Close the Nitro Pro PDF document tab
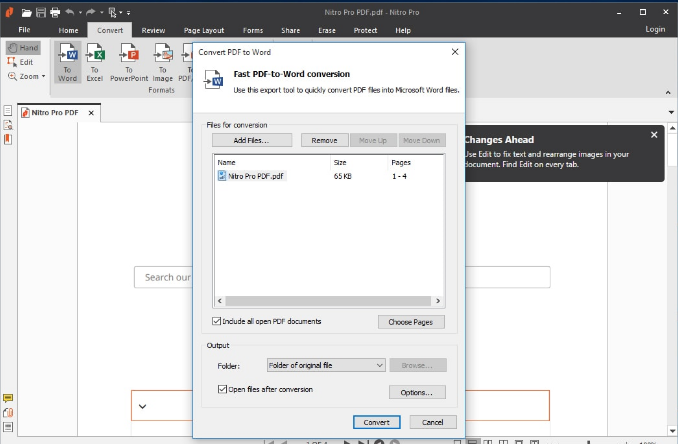Screen dimensions: 678x444 coord(91,113)
